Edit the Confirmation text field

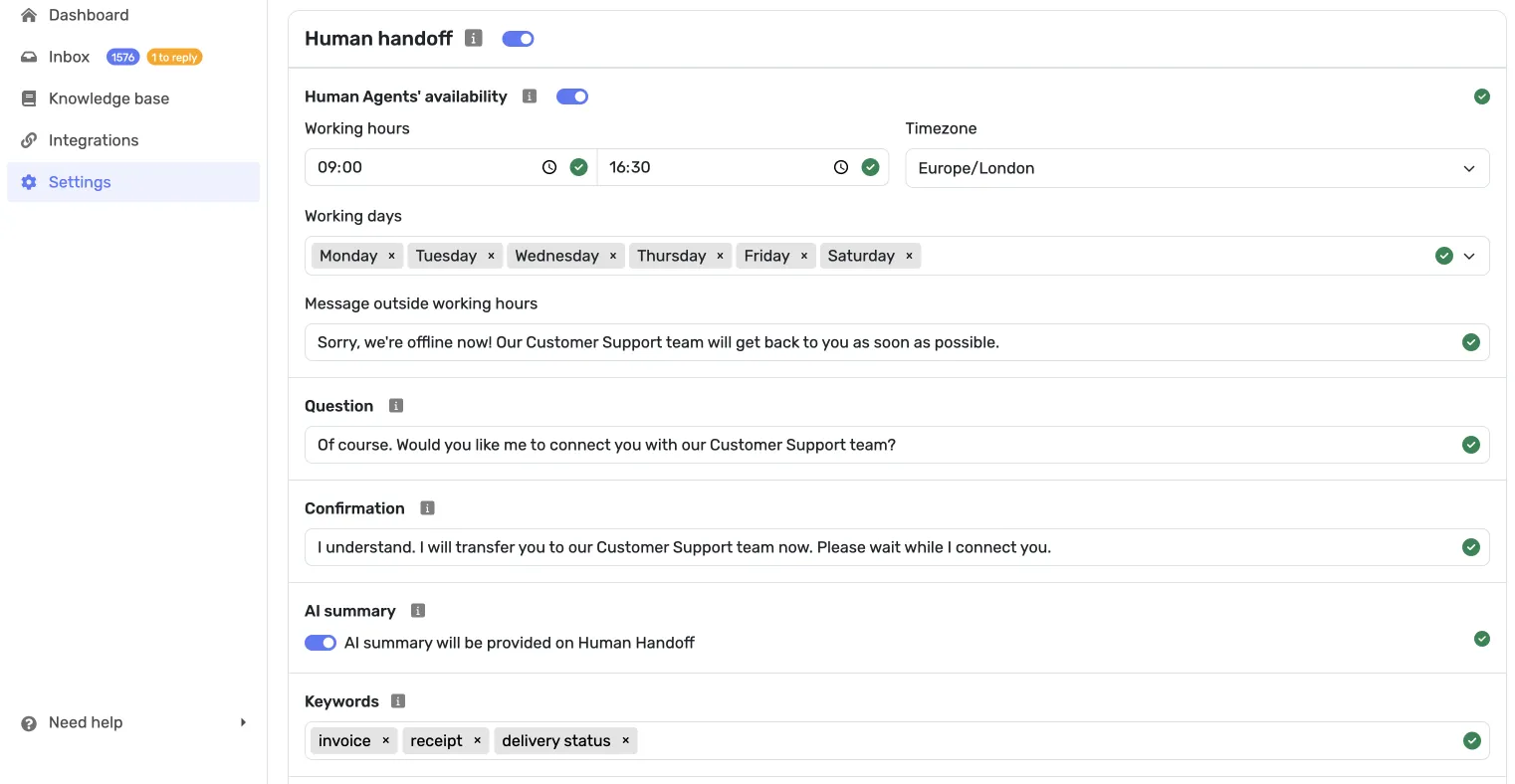(x=897, y=547)
